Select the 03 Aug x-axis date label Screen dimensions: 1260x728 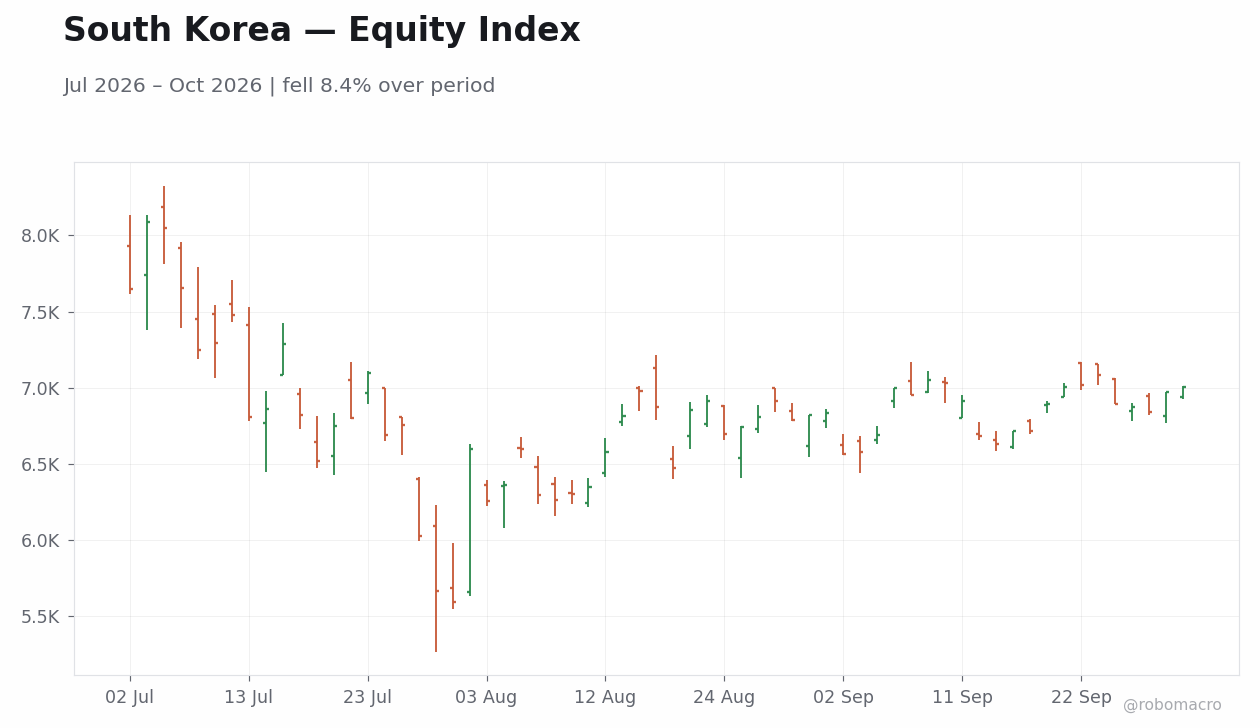486,697
